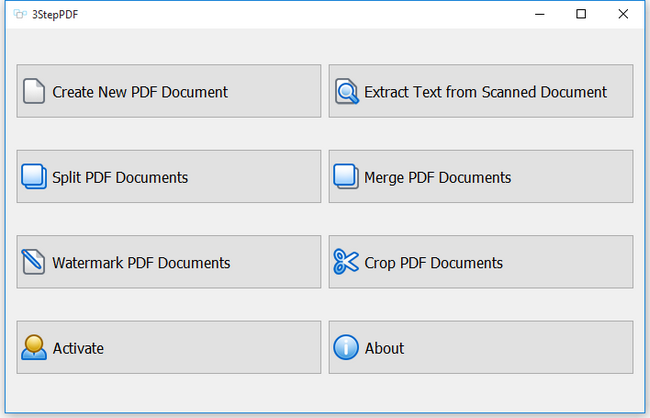Minimize the 3StepPDF window
Screen dimensions: 650x418
pyautogui.click(x=540, y=14)
